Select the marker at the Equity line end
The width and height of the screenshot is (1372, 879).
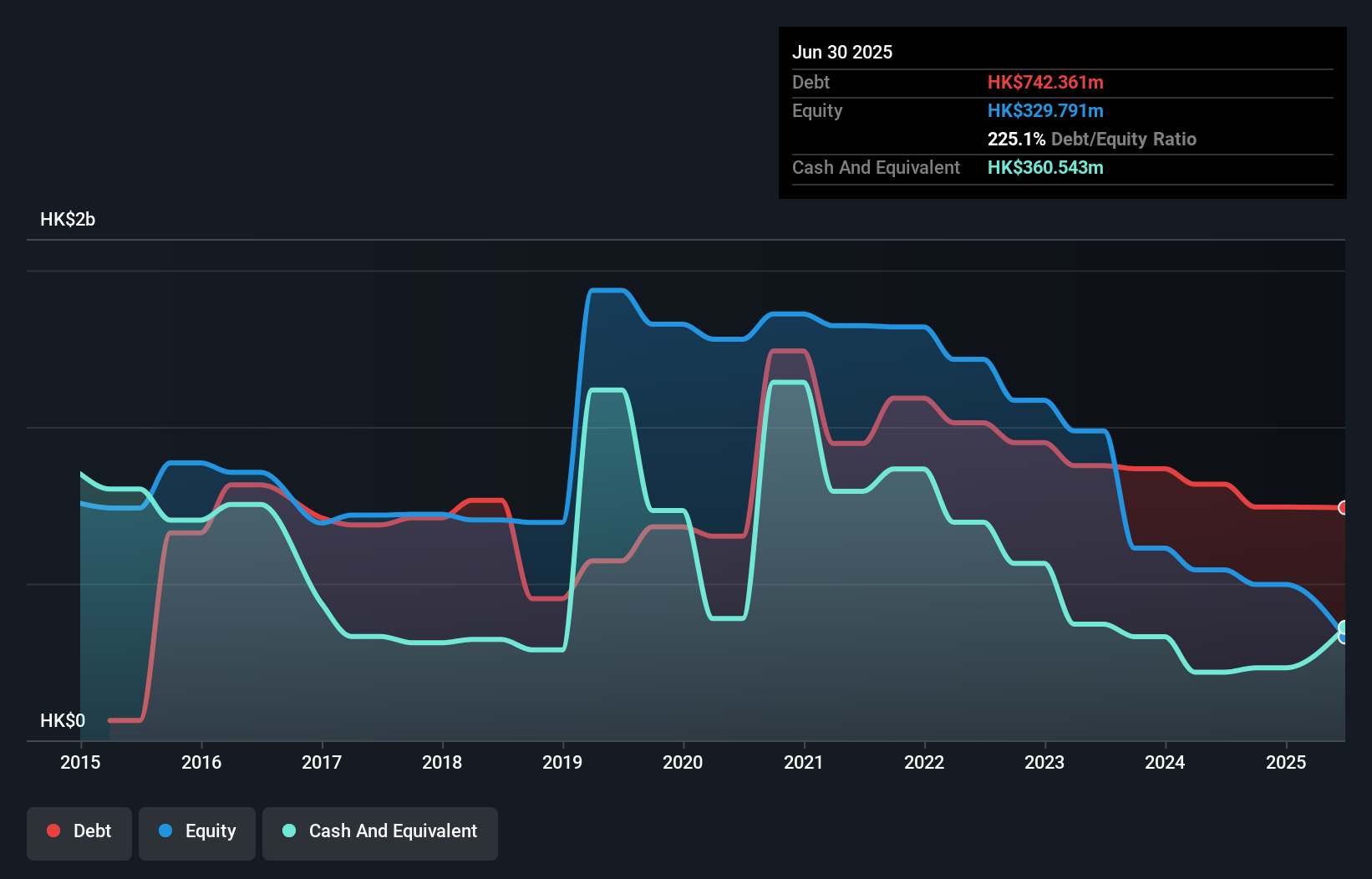pyautogui.click(x=1342, y=637)
